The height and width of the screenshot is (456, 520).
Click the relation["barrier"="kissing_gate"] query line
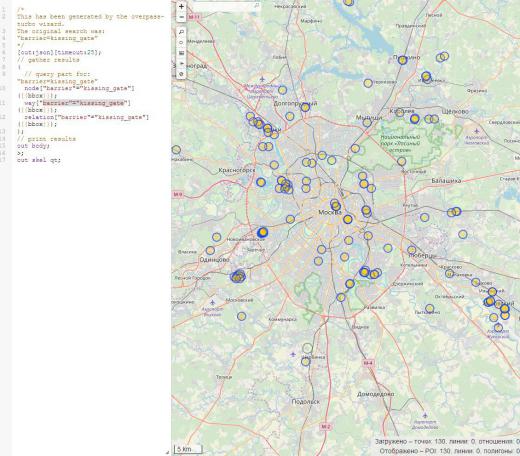click(87, 117)
